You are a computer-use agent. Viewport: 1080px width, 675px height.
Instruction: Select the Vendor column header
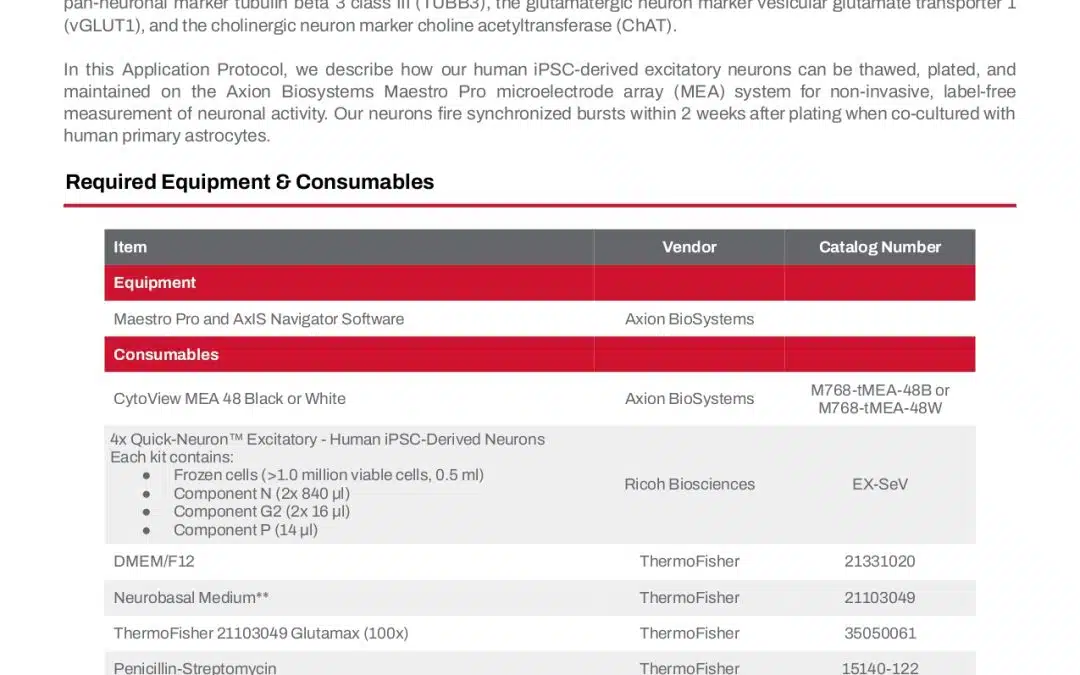pyautogui.click(x=689, y=247)
